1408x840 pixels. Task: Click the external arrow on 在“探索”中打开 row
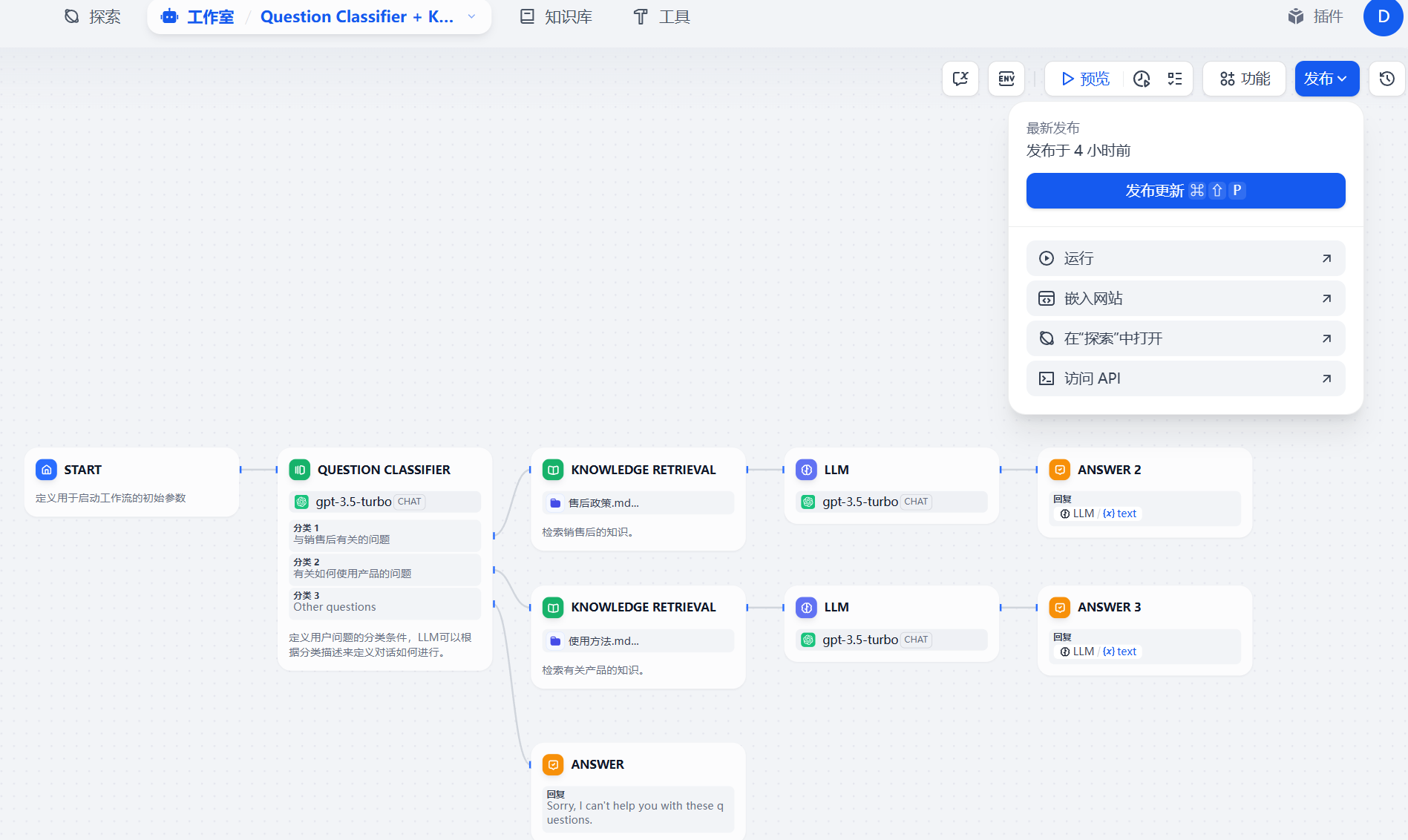pyautogui.click(x=1326, y=338)
